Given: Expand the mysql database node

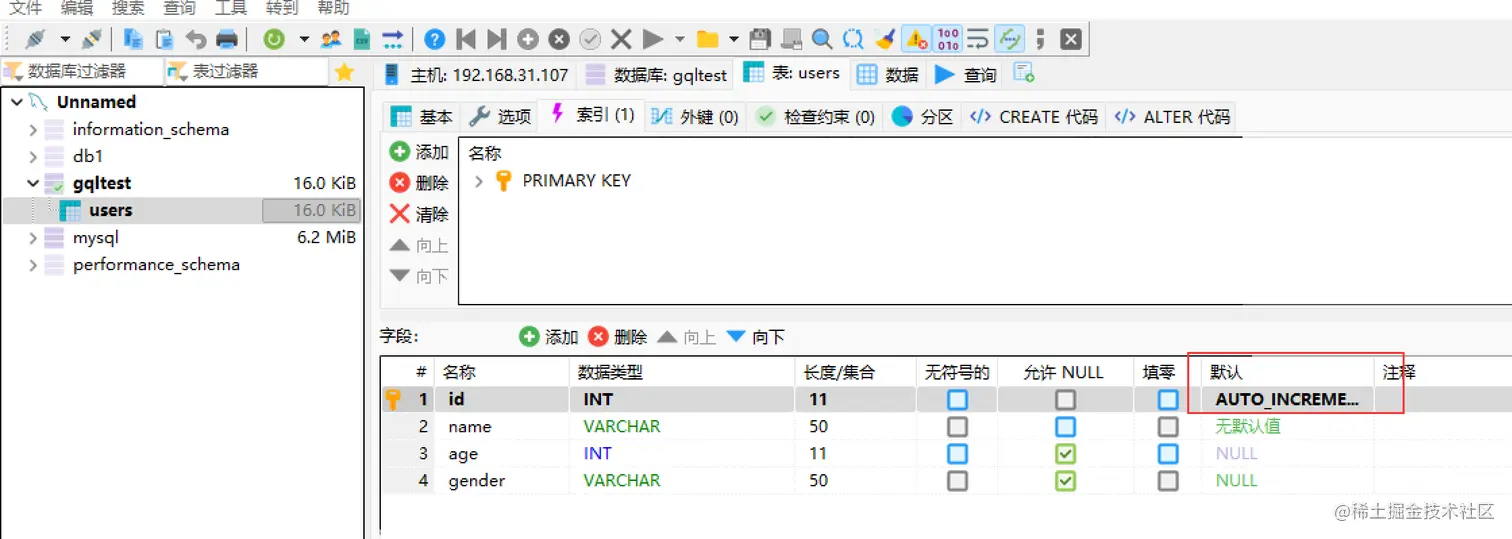Looking at the screenshot, I should point(33,238).
